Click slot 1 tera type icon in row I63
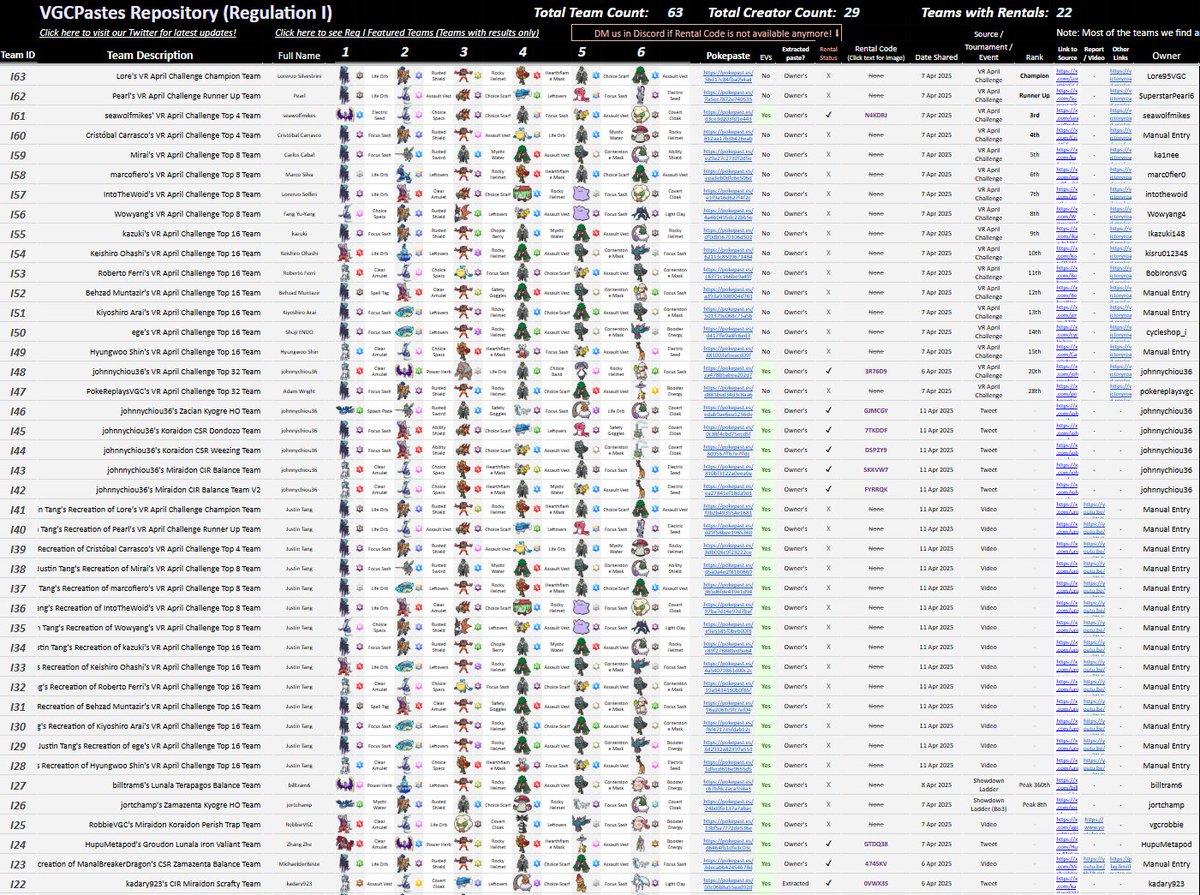The image size is (1200, 895). [359, 76]
